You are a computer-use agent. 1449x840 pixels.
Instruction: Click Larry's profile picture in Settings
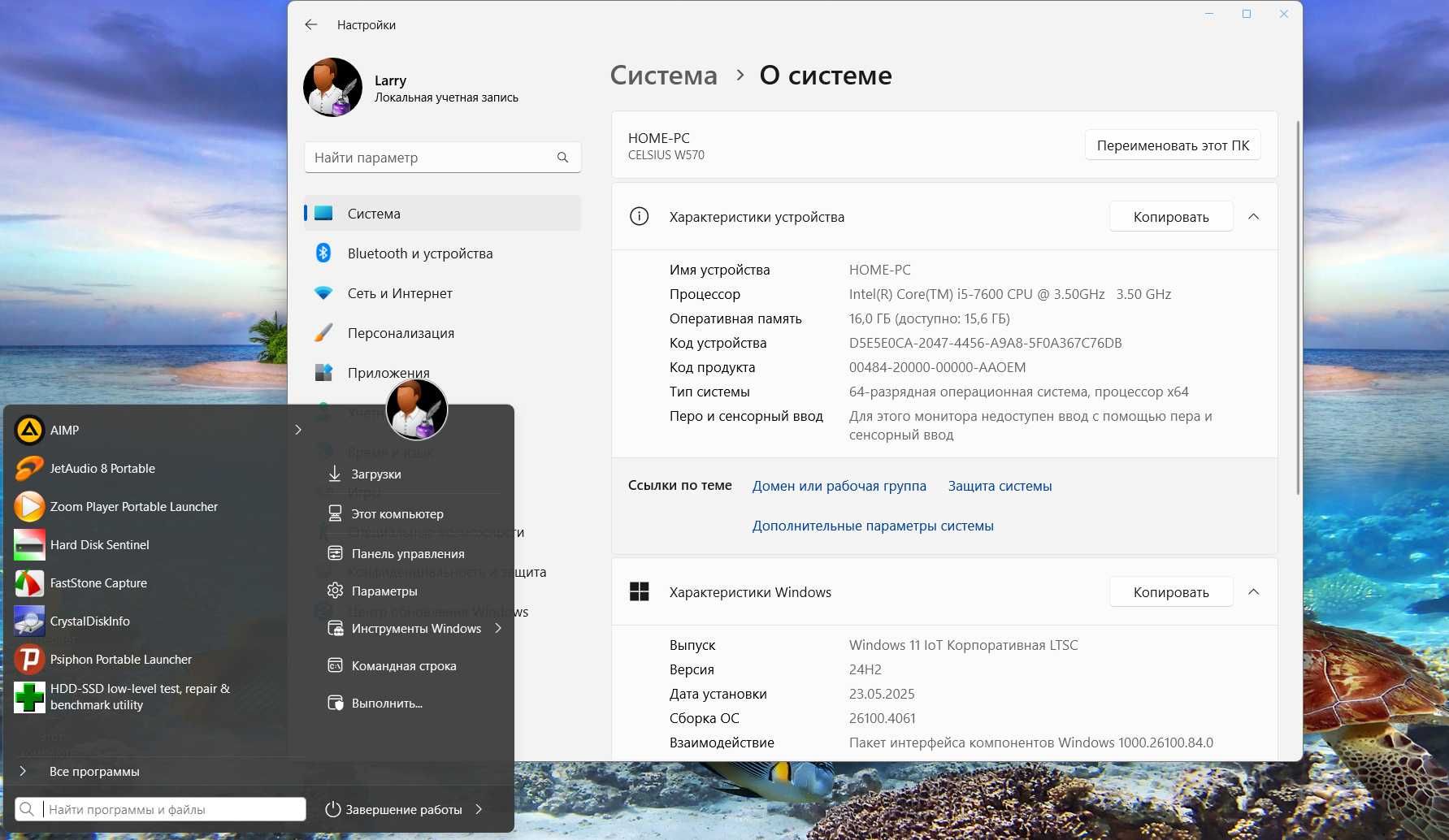point(332,87)
